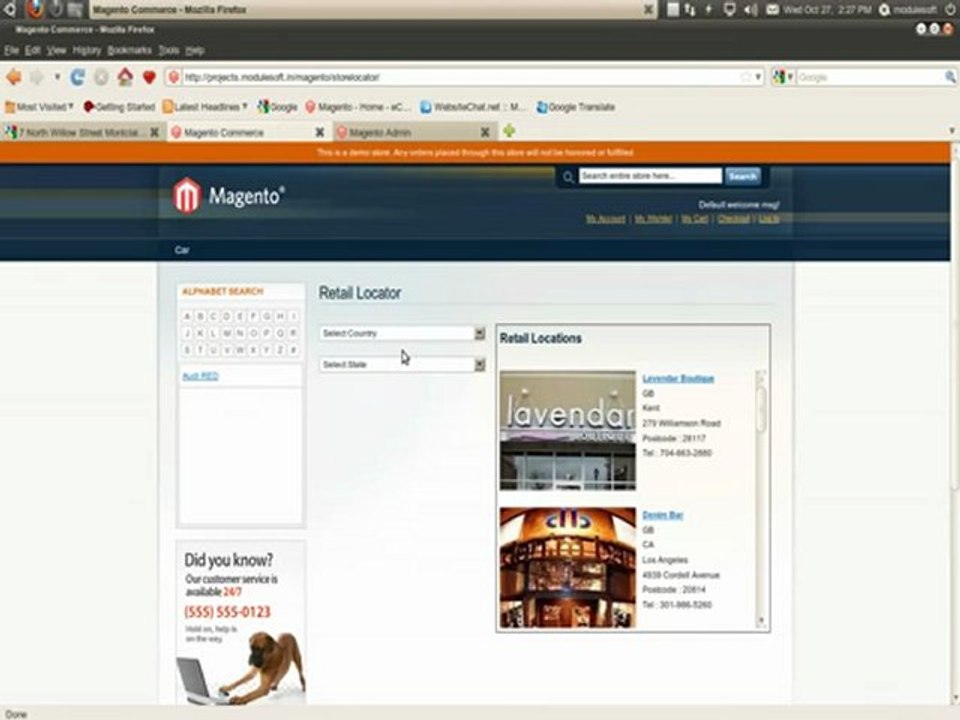Open the View menu
The image size is (960, 720).
tap(56, 51)
